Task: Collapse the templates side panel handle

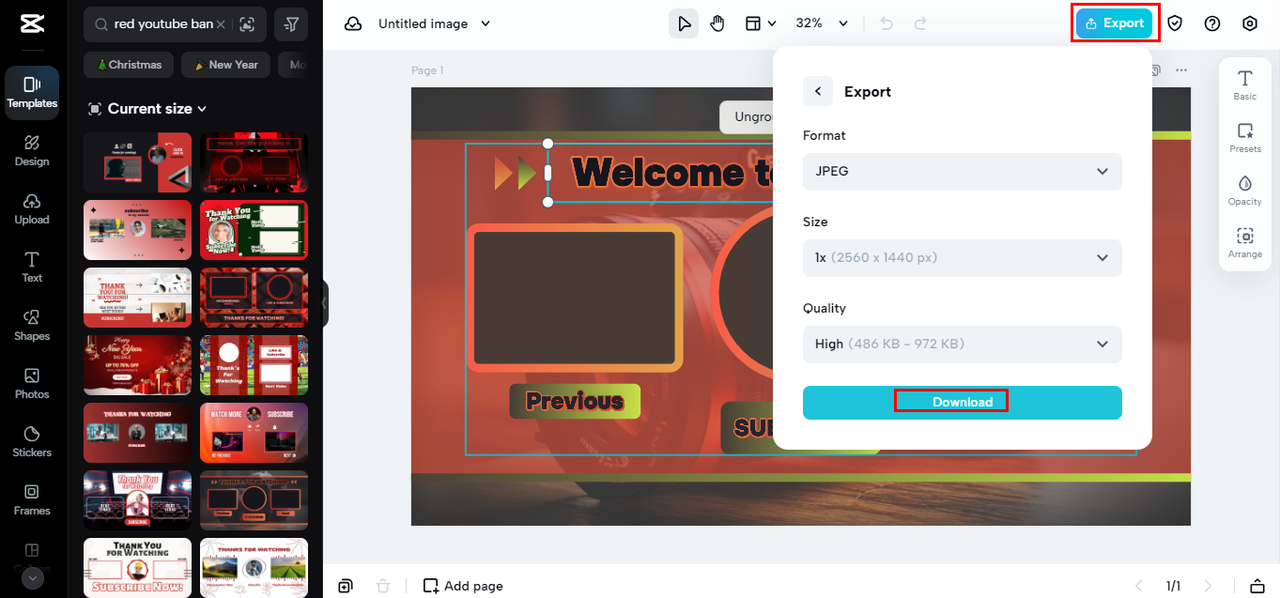Action: (324, 304)
